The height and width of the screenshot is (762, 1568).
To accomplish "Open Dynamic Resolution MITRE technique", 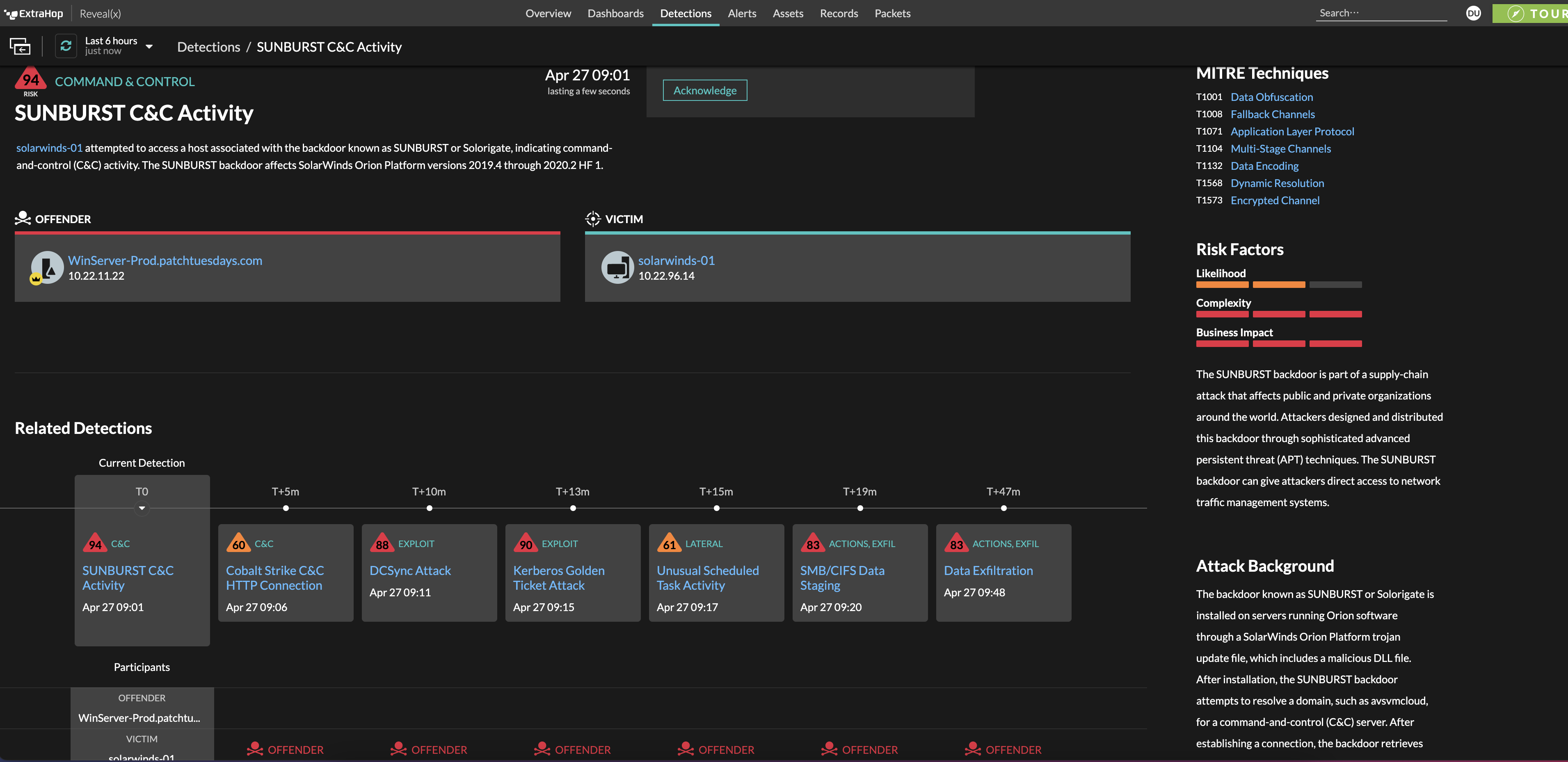I will pos(1277,183).
